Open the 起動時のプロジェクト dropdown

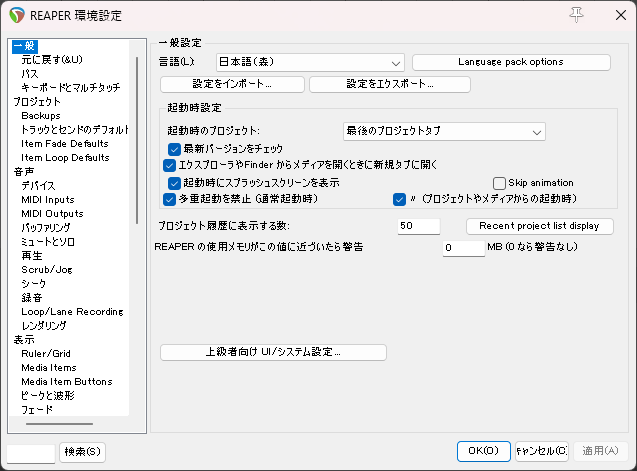point(444,132)
